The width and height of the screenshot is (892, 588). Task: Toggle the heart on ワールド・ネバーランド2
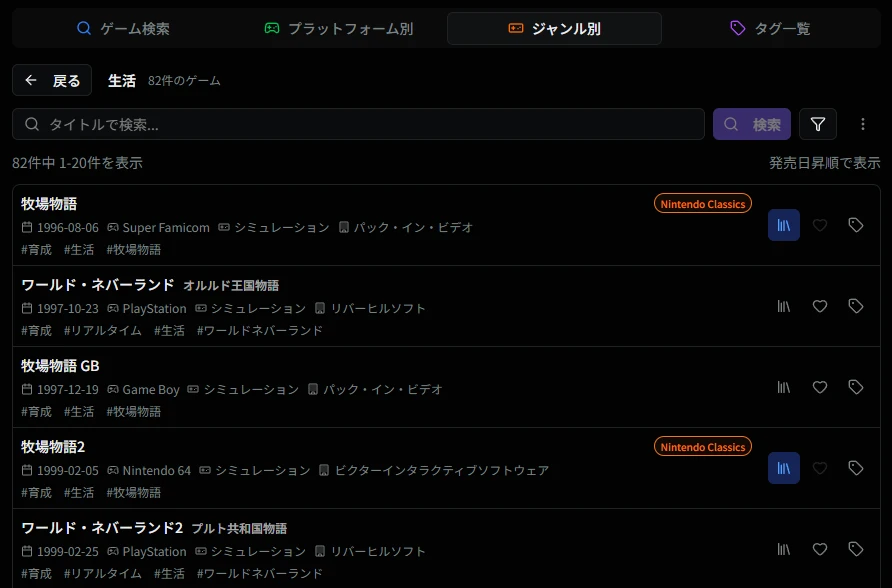820,549
